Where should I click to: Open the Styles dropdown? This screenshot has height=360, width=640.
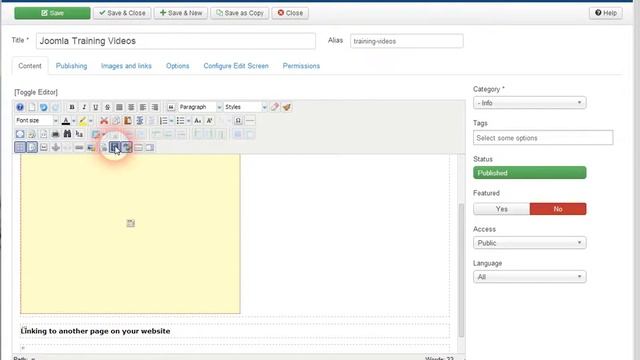point(245,107)
